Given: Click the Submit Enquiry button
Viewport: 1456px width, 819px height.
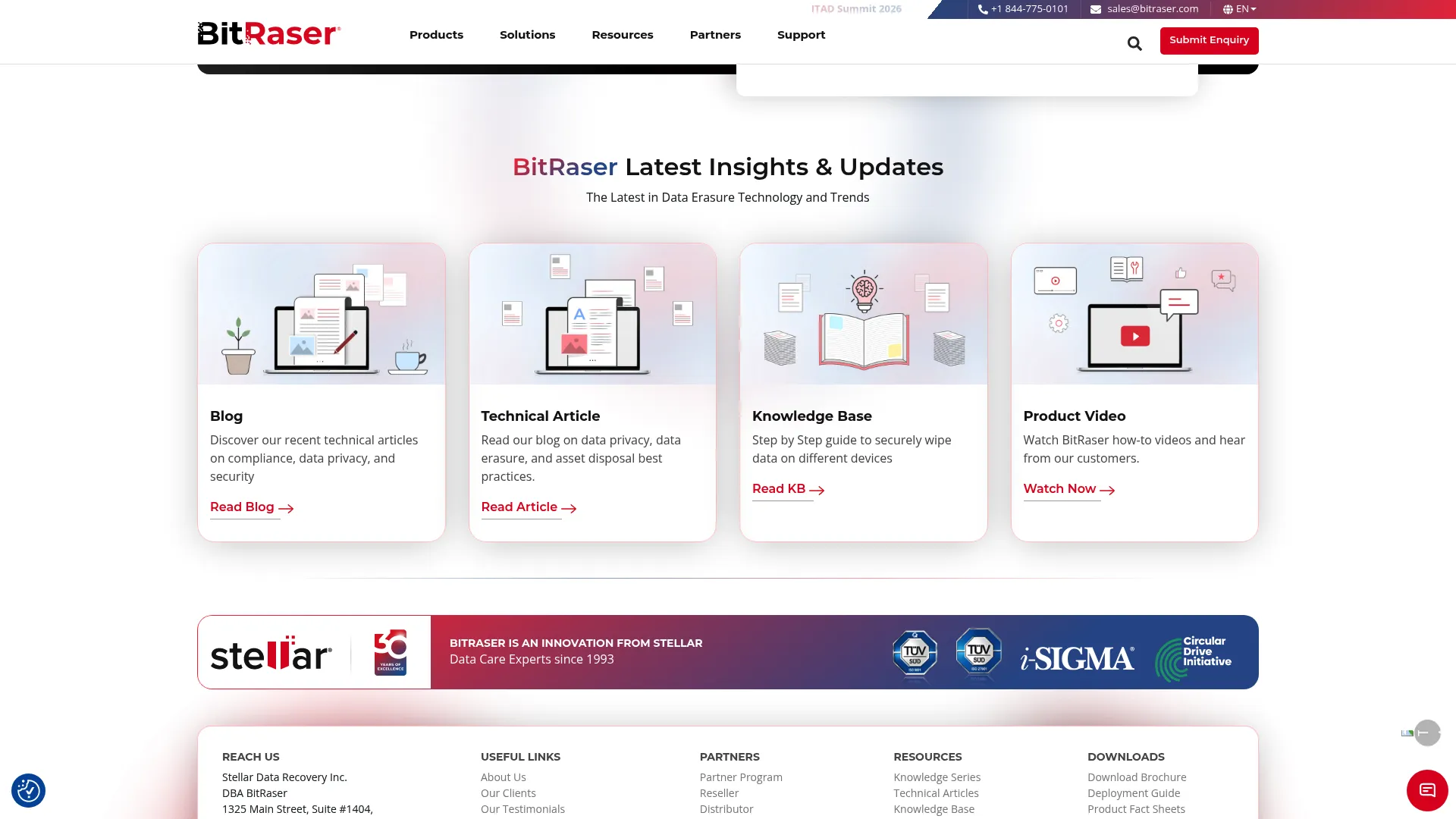Looking at the screenshot, I should (1209, 40).
